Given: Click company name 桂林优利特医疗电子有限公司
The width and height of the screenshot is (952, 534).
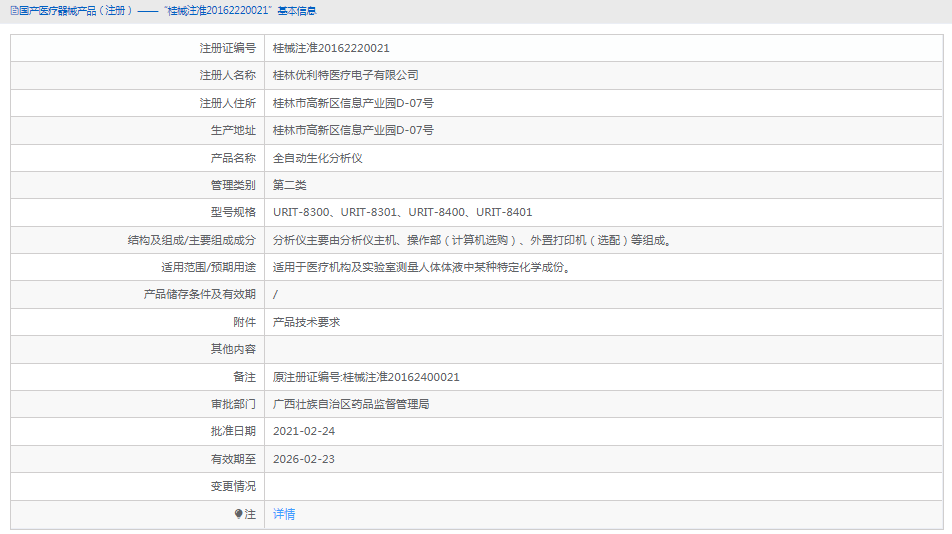Looking at the screenshot, I should click(x=345, y=75).
